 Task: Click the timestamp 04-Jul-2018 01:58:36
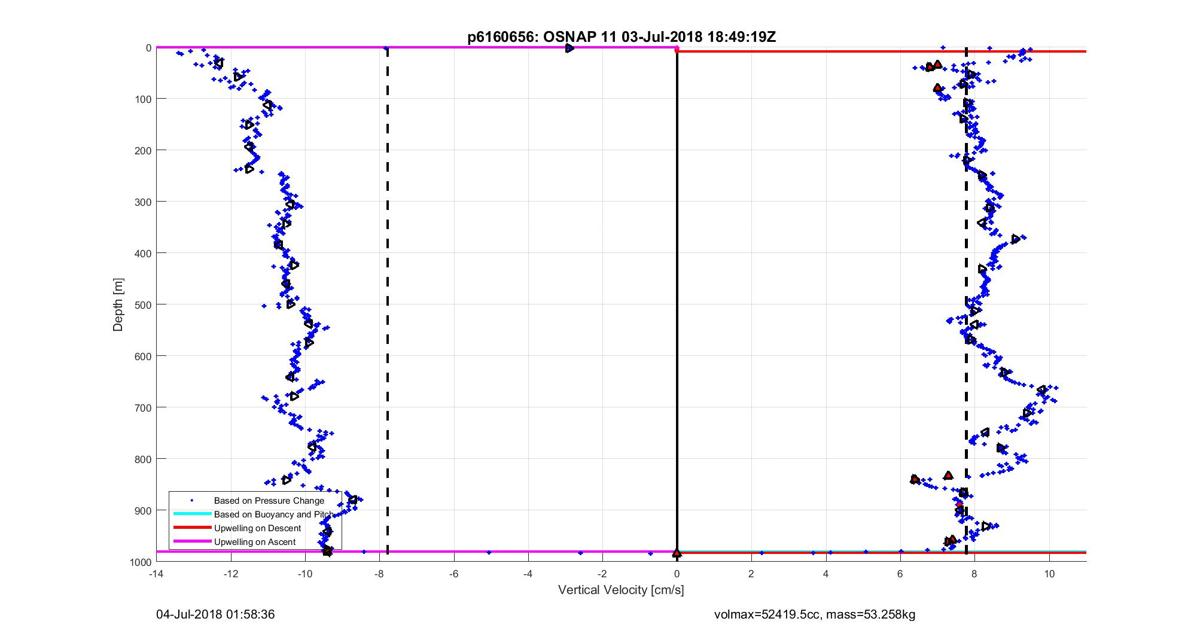(216, 613)
